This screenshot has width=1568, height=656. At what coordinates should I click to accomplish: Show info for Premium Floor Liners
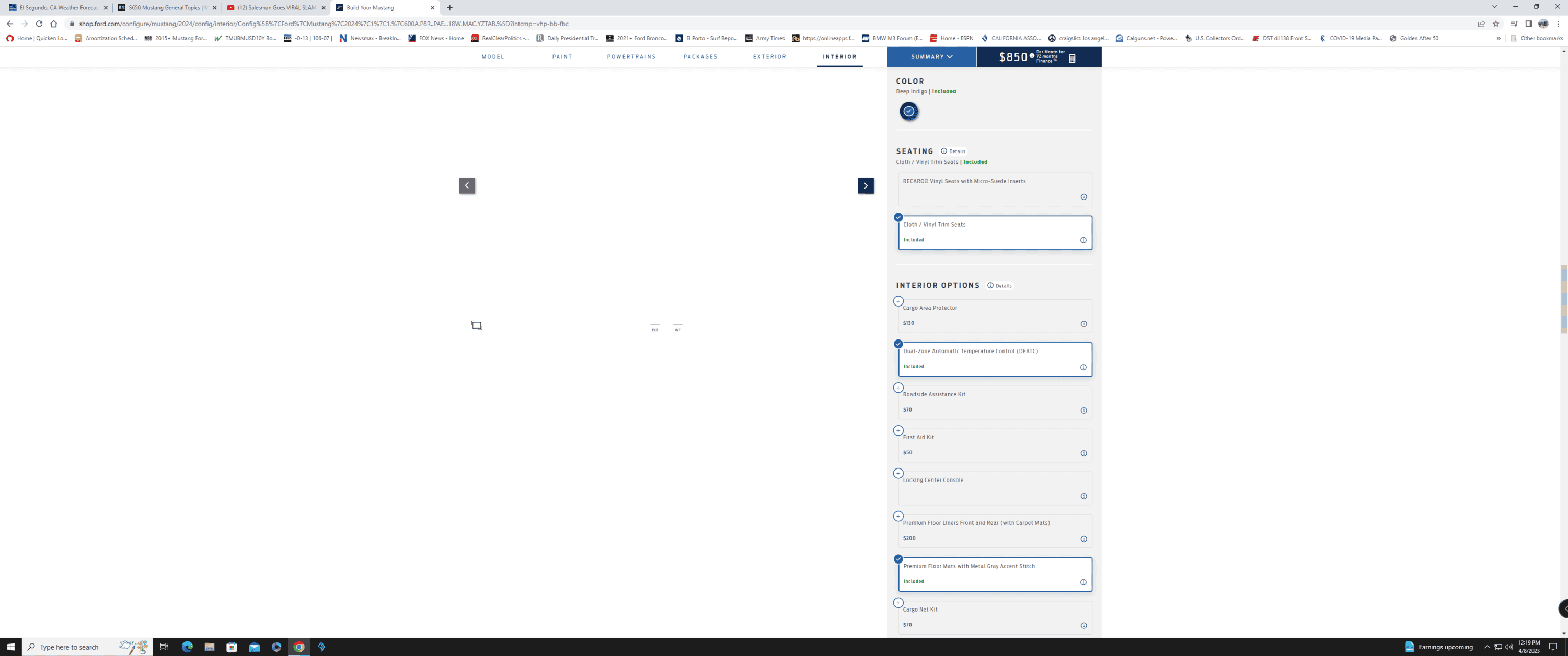coord(1083,538)
